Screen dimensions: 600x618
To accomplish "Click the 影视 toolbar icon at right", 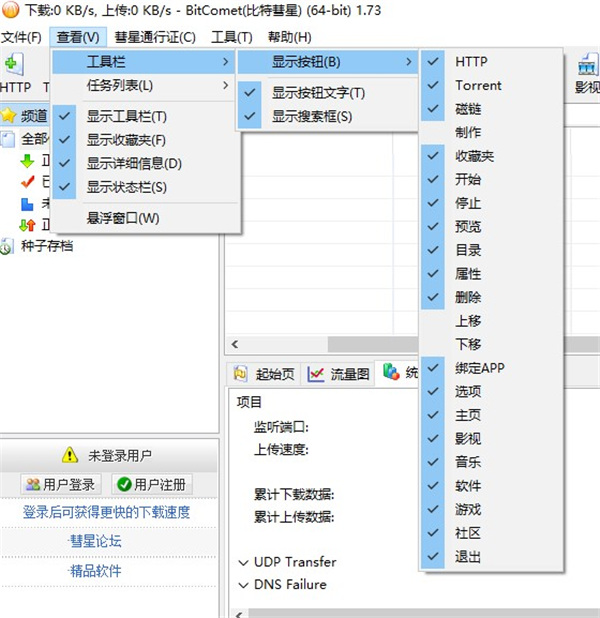I will [x=588, y=65].
